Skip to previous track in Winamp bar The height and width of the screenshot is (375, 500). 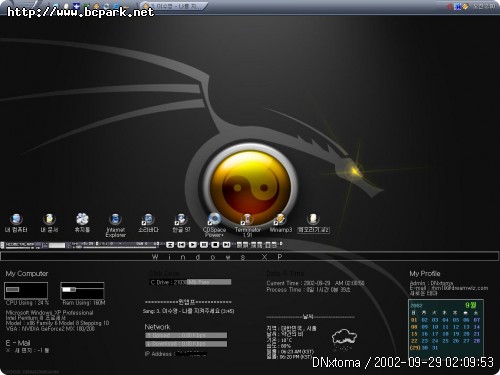click(x=181, y=245)
